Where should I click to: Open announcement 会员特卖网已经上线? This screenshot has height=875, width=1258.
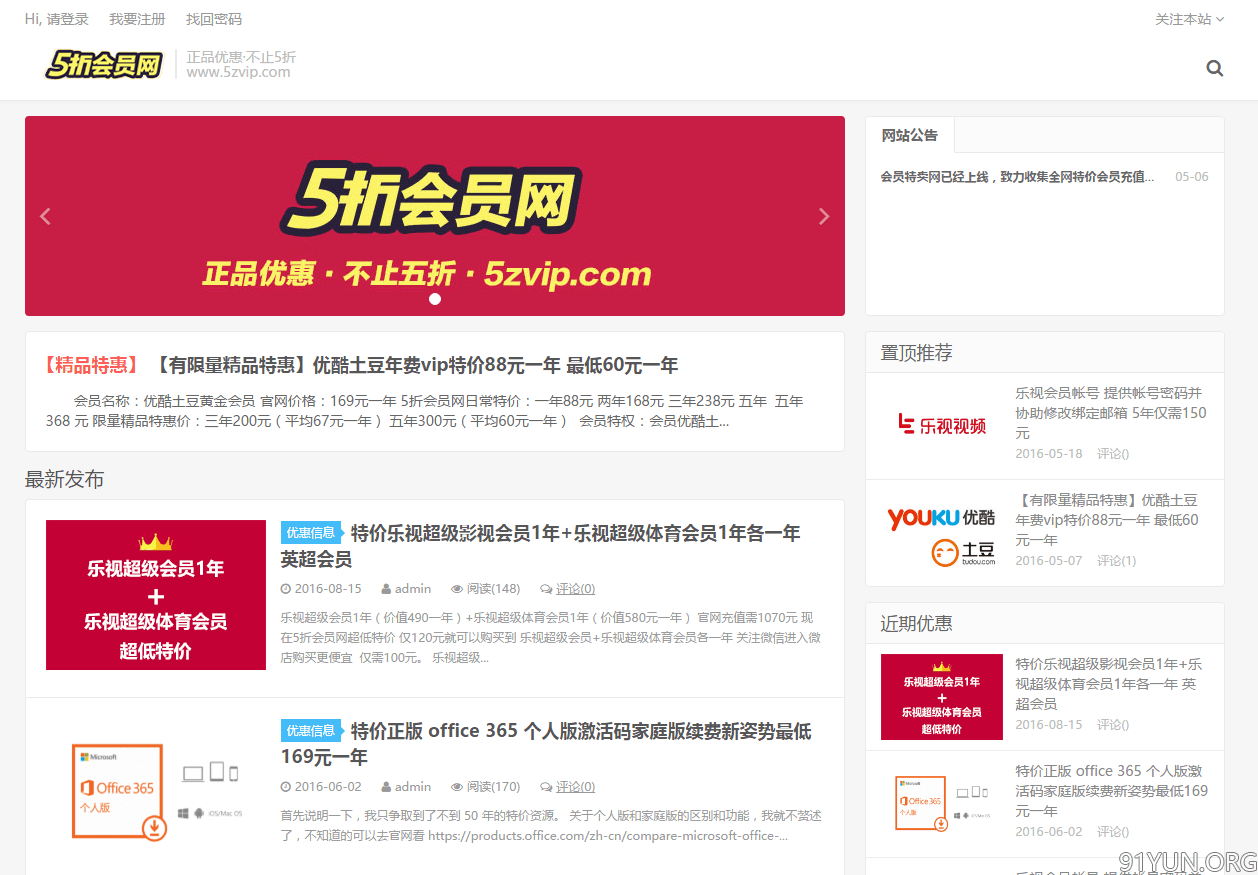click(1017, 177)
